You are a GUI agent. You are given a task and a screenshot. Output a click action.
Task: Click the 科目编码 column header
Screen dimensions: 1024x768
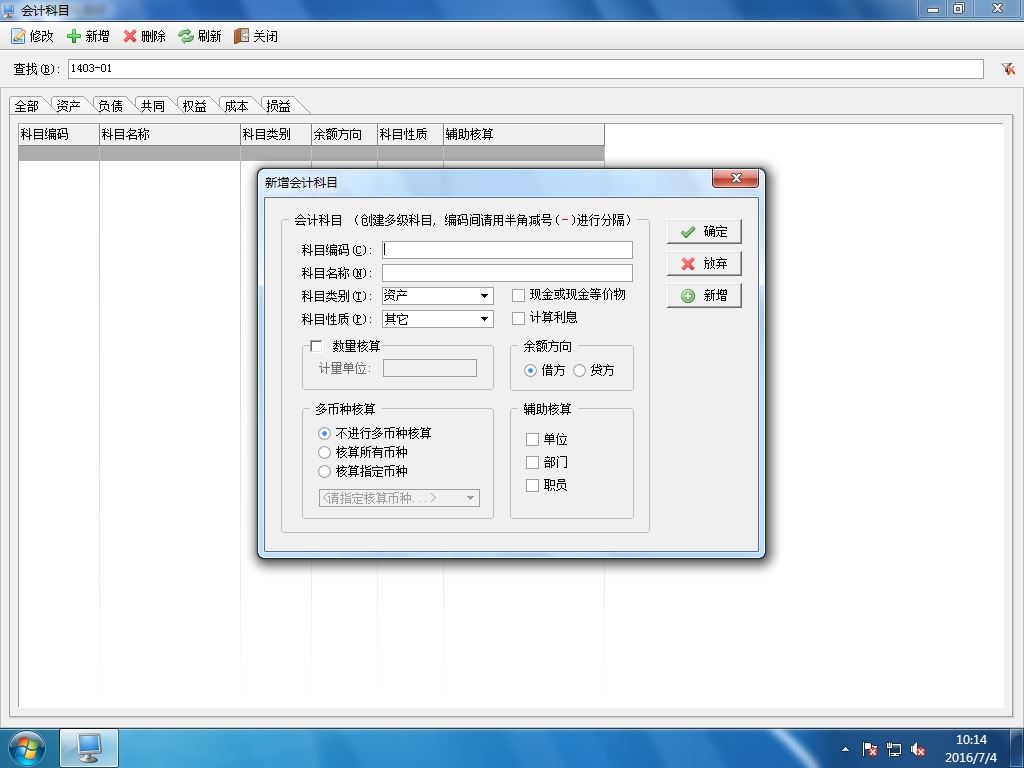pyautogui.click(x=59, y=135)
